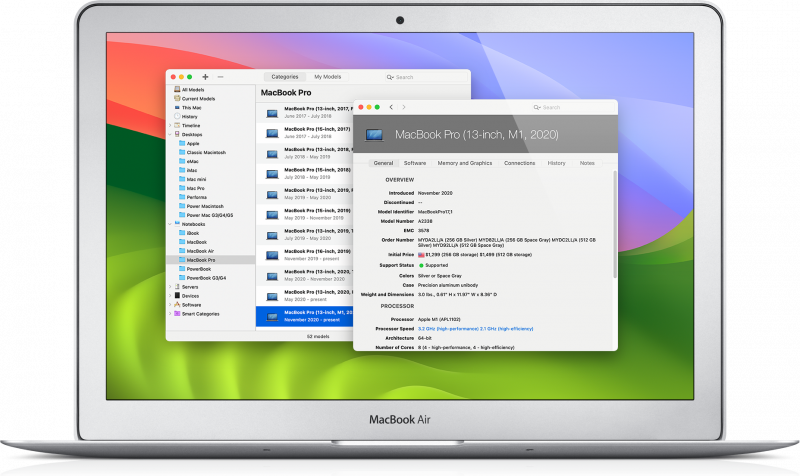Viewport: 800px width, 476px height.
Task: Select MacBook Pro (15-inch, 2017) row
Action: click(x=305, y=133)
